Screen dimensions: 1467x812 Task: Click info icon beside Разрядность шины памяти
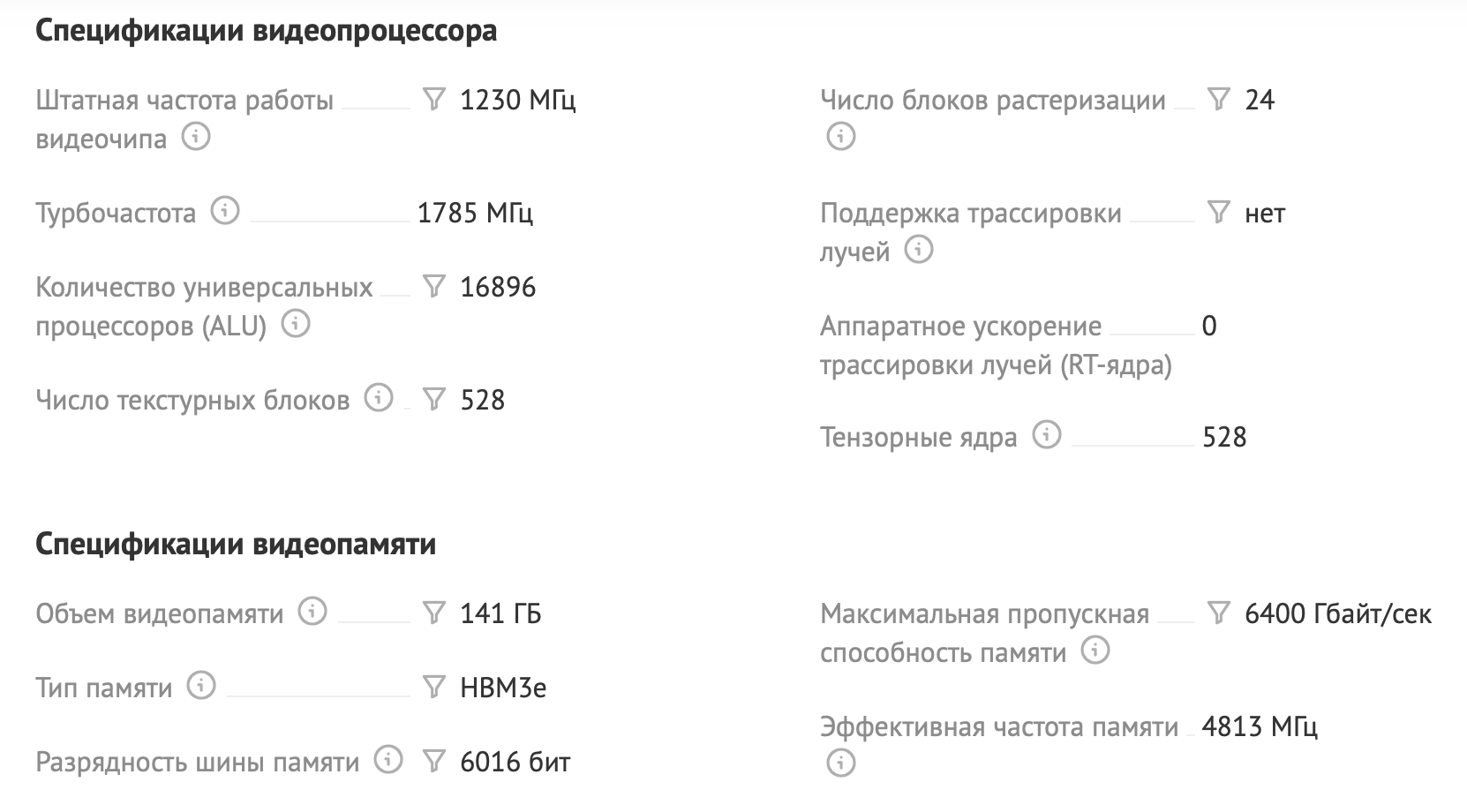point(388,760)
